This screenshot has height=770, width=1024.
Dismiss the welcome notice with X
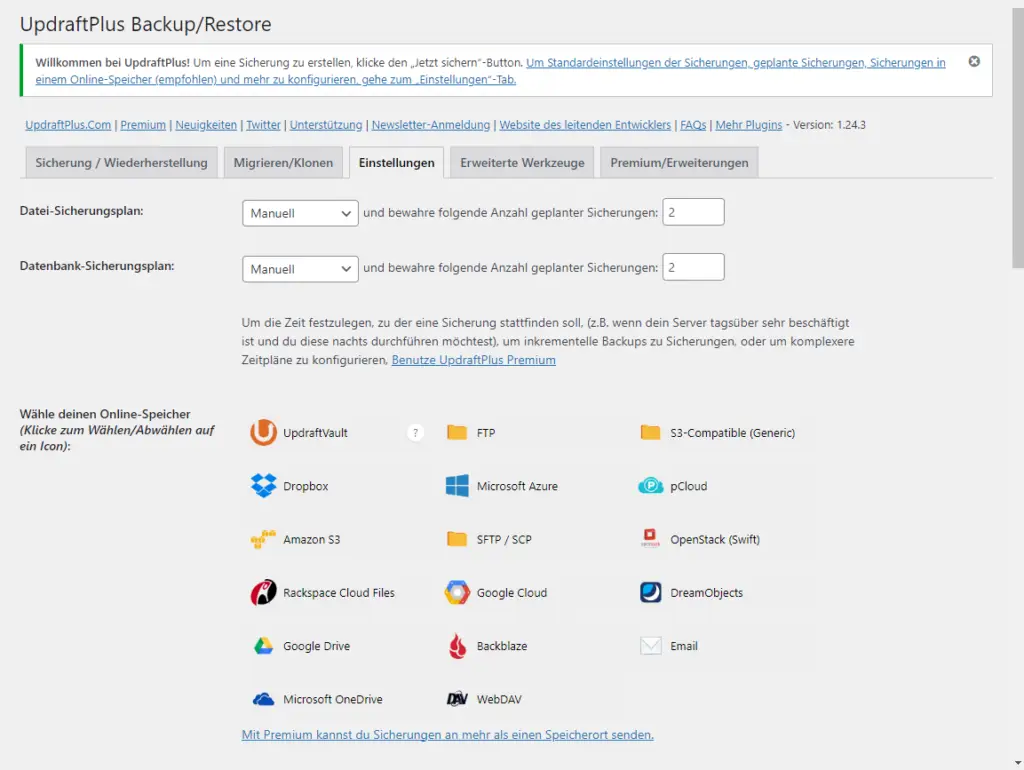(x=974, y=61)
